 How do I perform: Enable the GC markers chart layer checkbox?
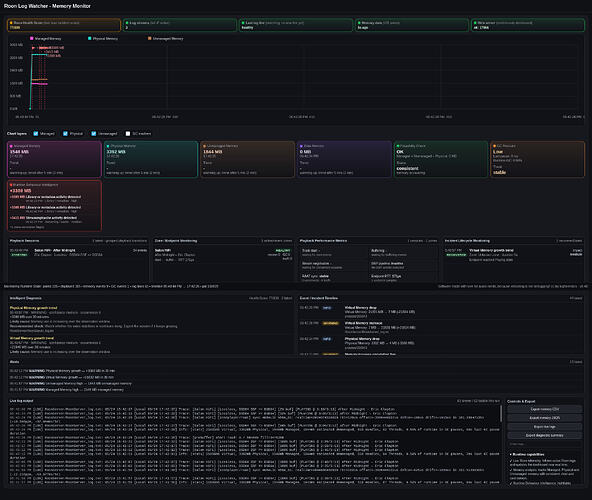pyautogui.click(x=128, y=134)
